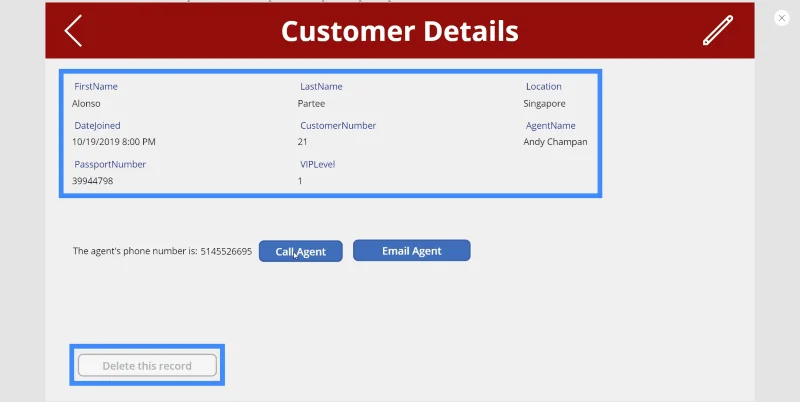Select the PassportNumber value 39944798
Viewport: 800px width, 402px height.
point(92,181)
